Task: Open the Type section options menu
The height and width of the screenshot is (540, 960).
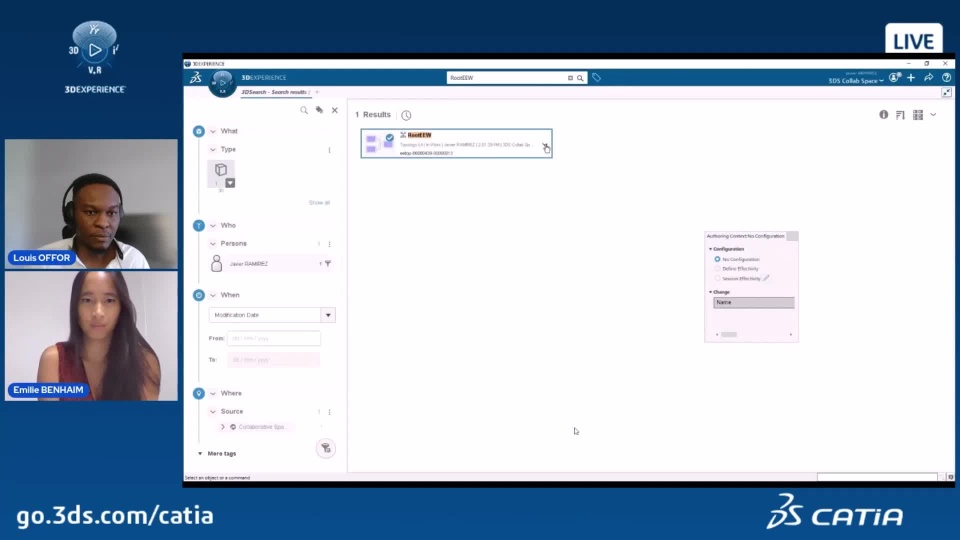Action: point(329,150)
